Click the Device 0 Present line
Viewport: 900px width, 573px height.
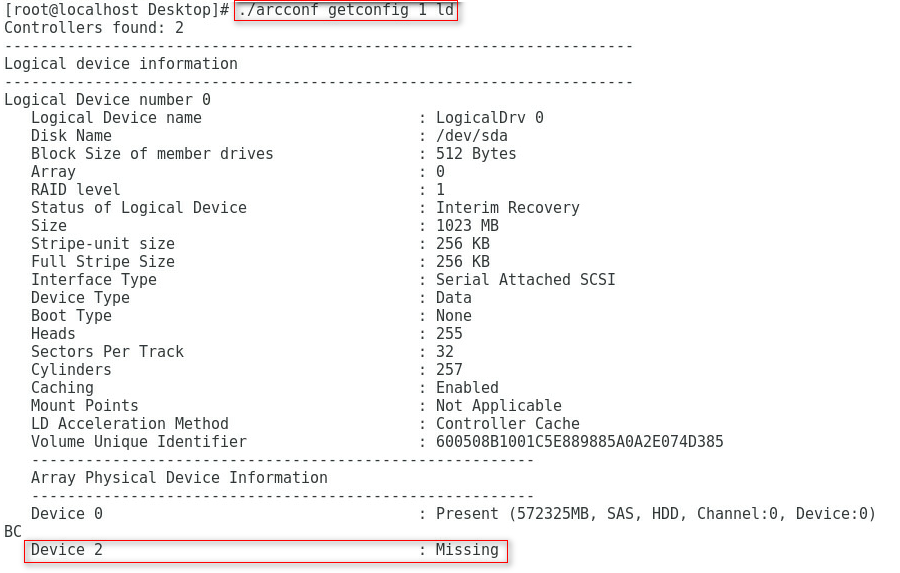click(x=453, y=514)
